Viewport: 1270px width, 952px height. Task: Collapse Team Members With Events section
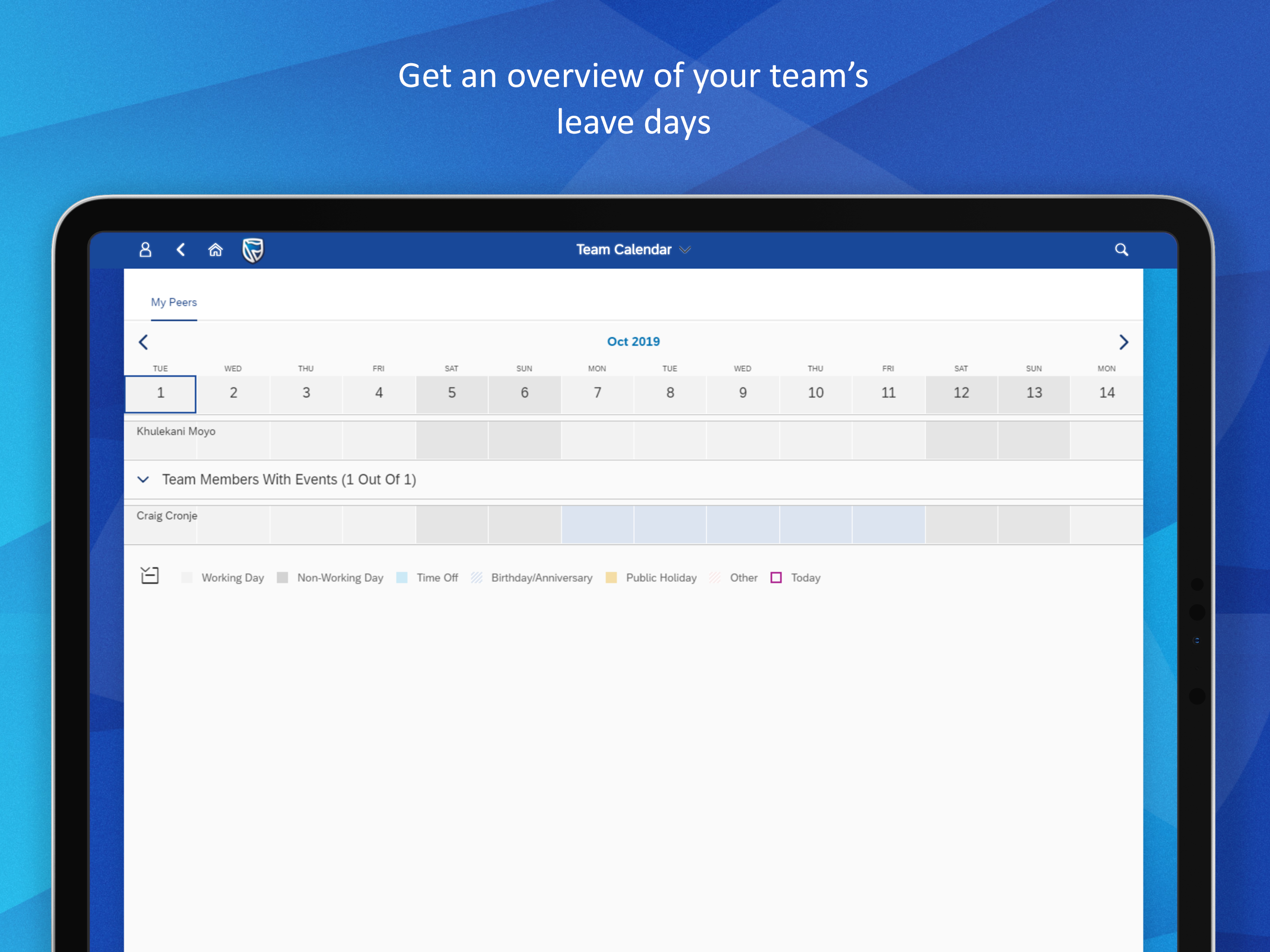(144, 479)
